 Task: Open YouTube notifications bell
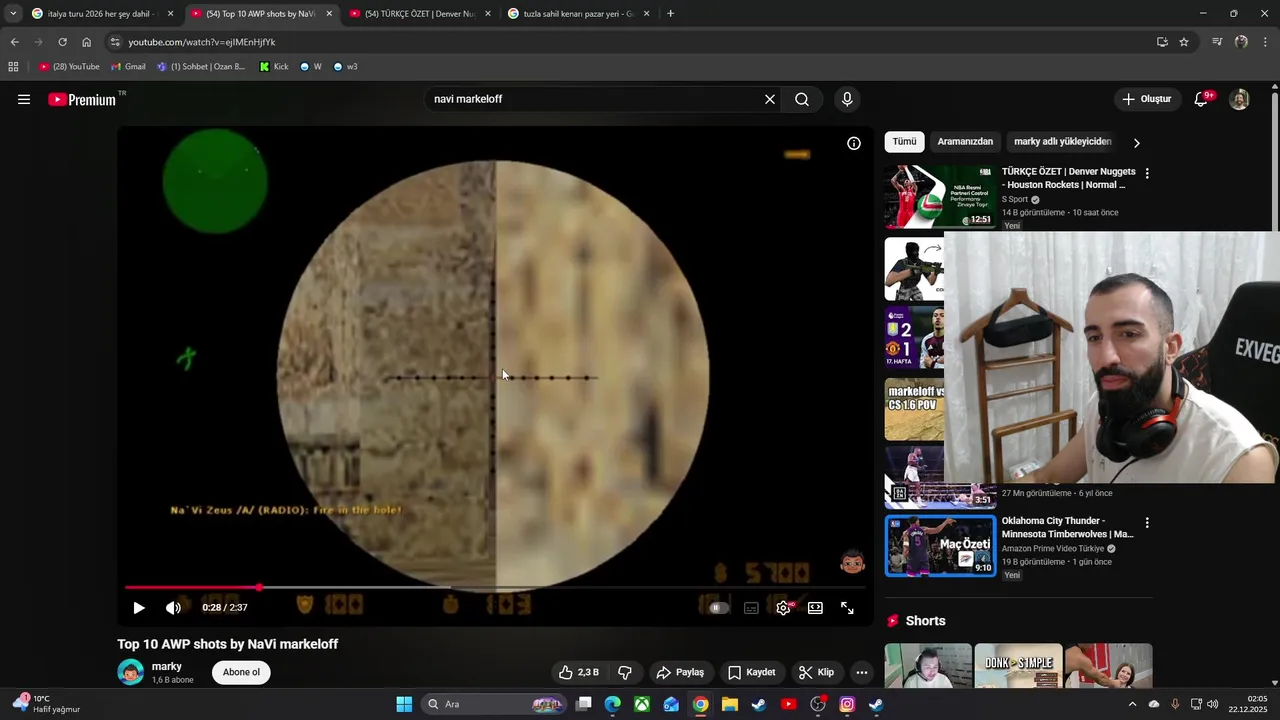1202,99
